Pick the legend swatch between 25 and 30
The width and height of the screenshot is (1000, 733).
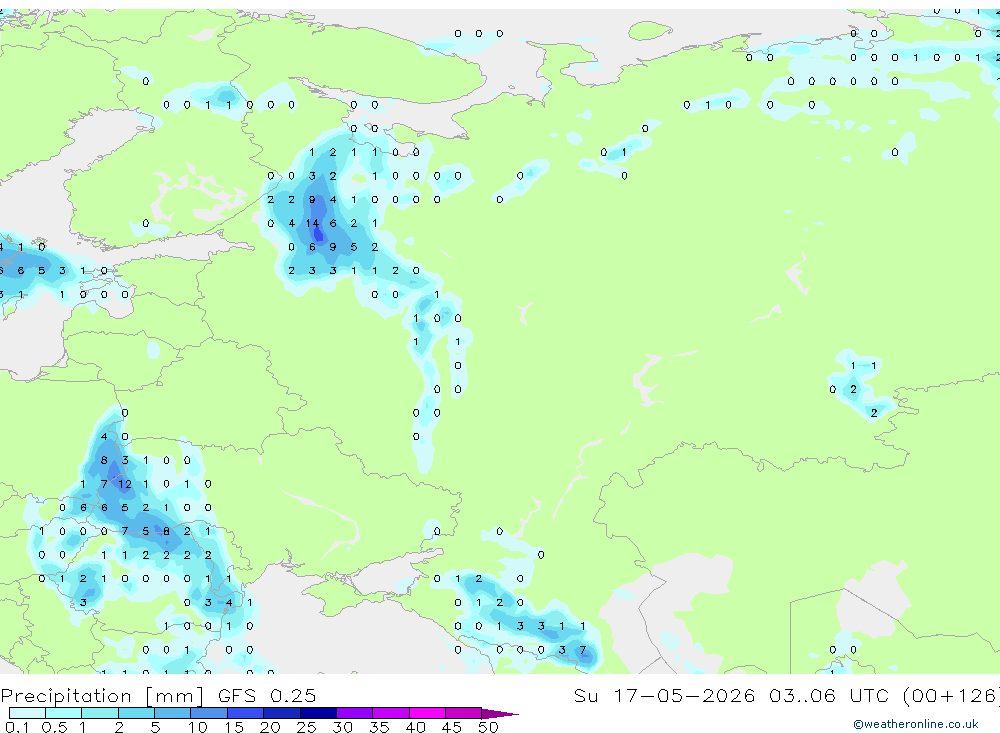pos(318,713)
